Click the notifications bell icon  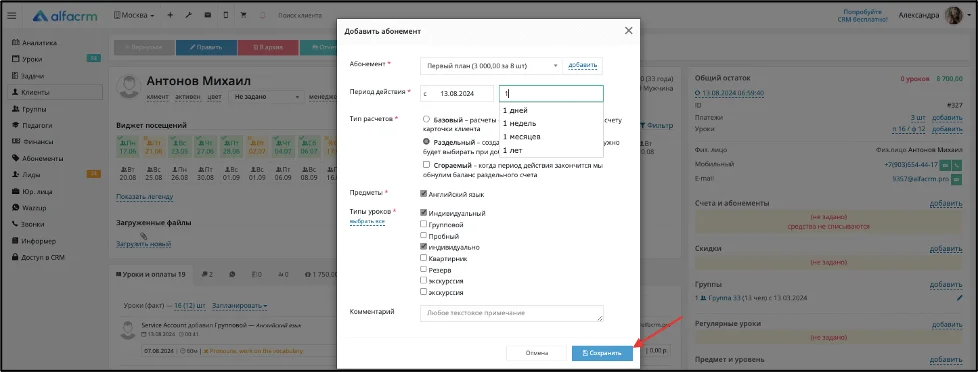262,15
